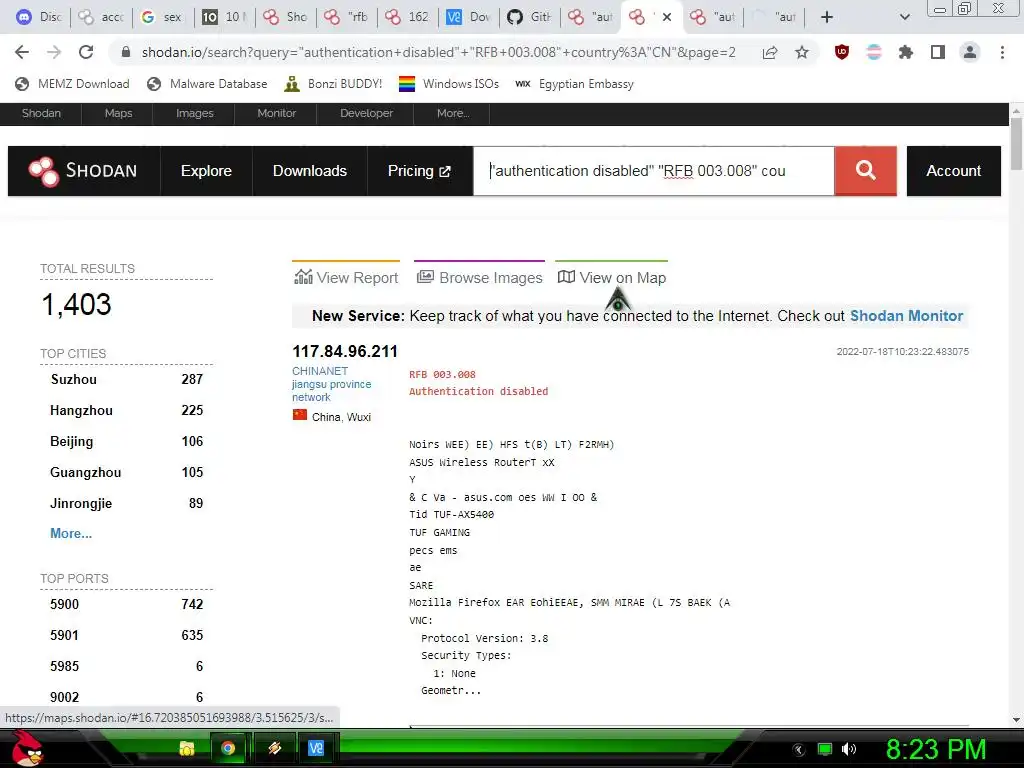Open the Extensions puzzle icon

[905, 52]
